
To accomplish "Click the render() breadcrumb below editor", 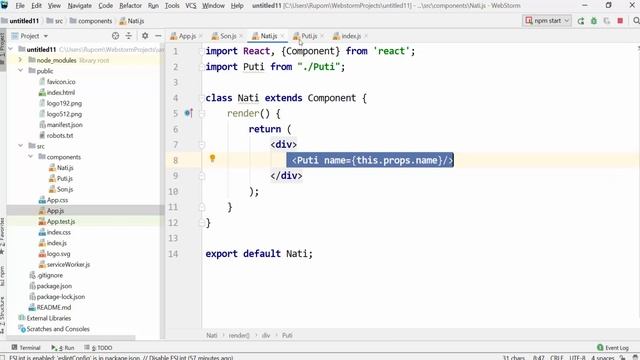I will 239,335.
